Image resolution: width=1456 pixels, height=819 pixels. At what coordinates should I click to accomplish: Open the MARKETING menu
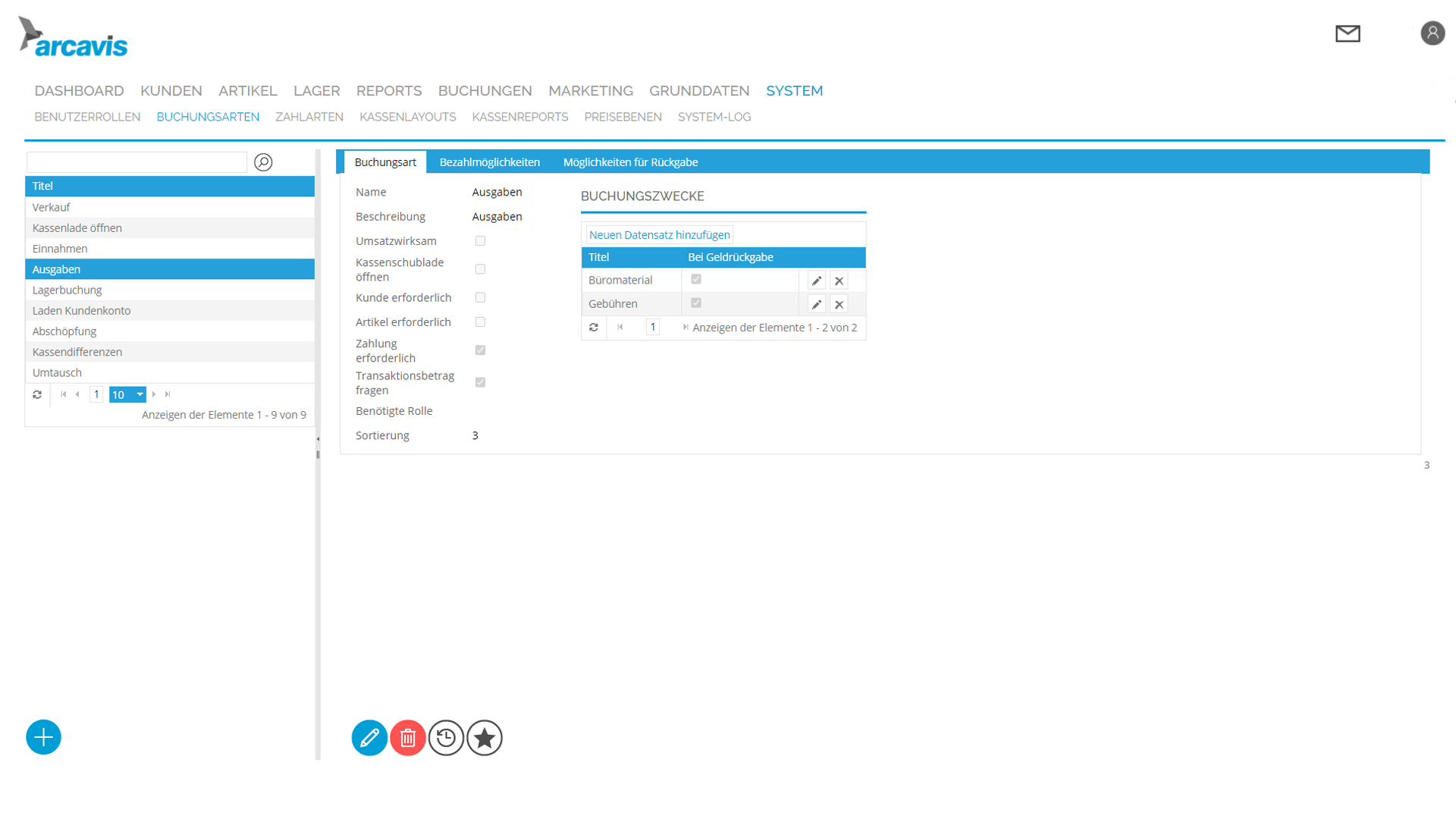(x=591, y=91)
